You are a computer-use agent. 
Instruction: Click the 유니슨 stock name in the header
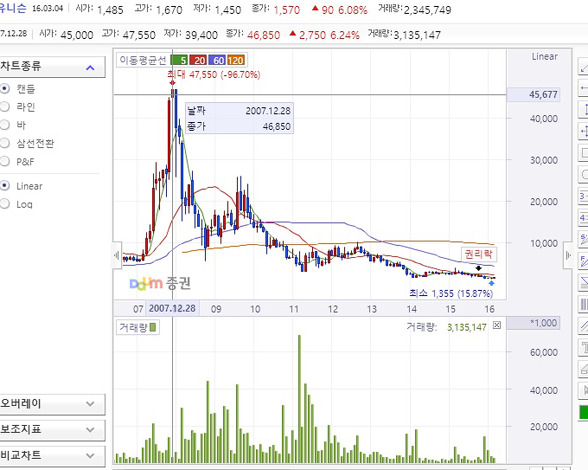(12, 8)
